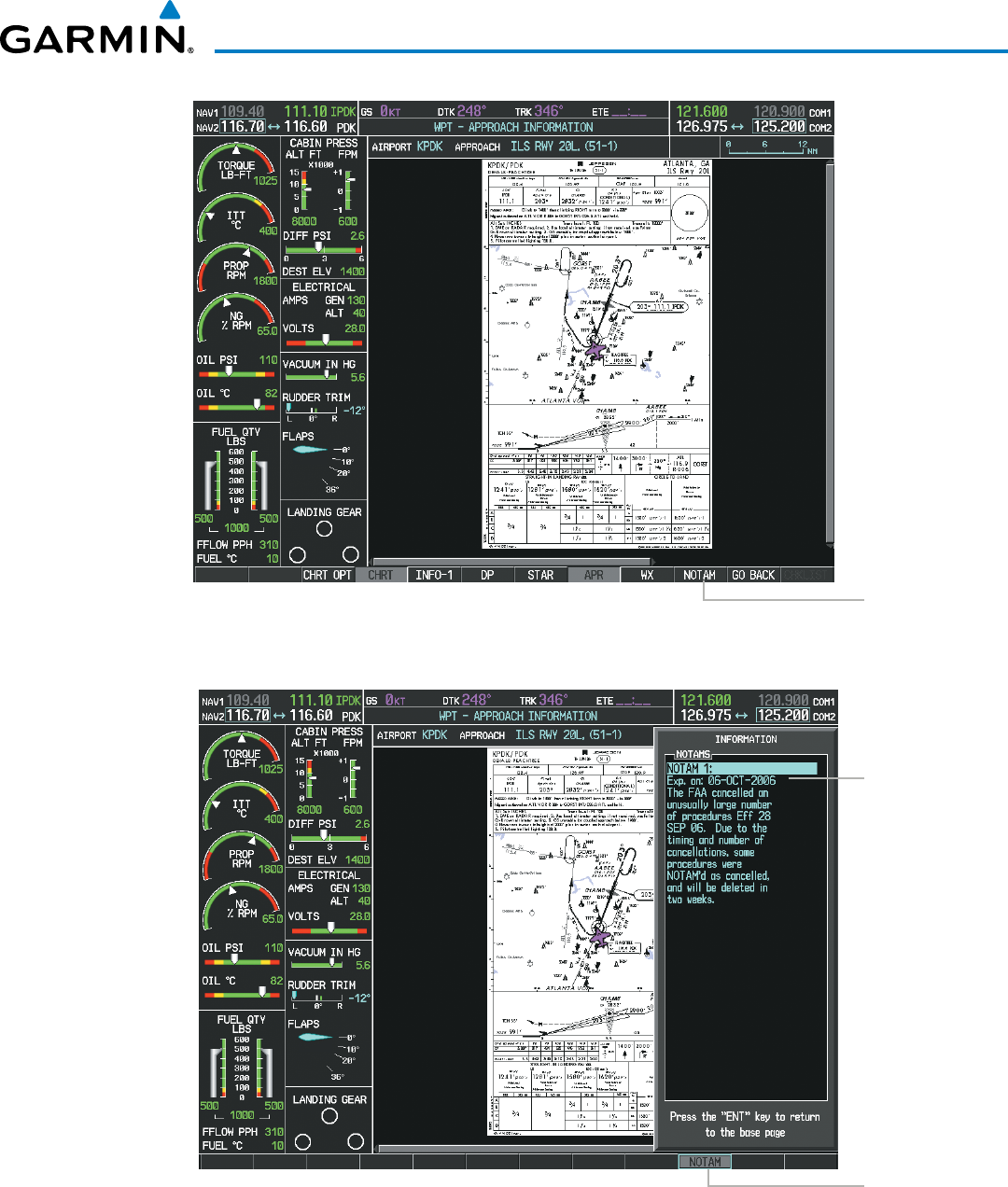Select the INFO-1 softkey
The height and width of the screenshot is (1187, 1008).
coord(434,575)
